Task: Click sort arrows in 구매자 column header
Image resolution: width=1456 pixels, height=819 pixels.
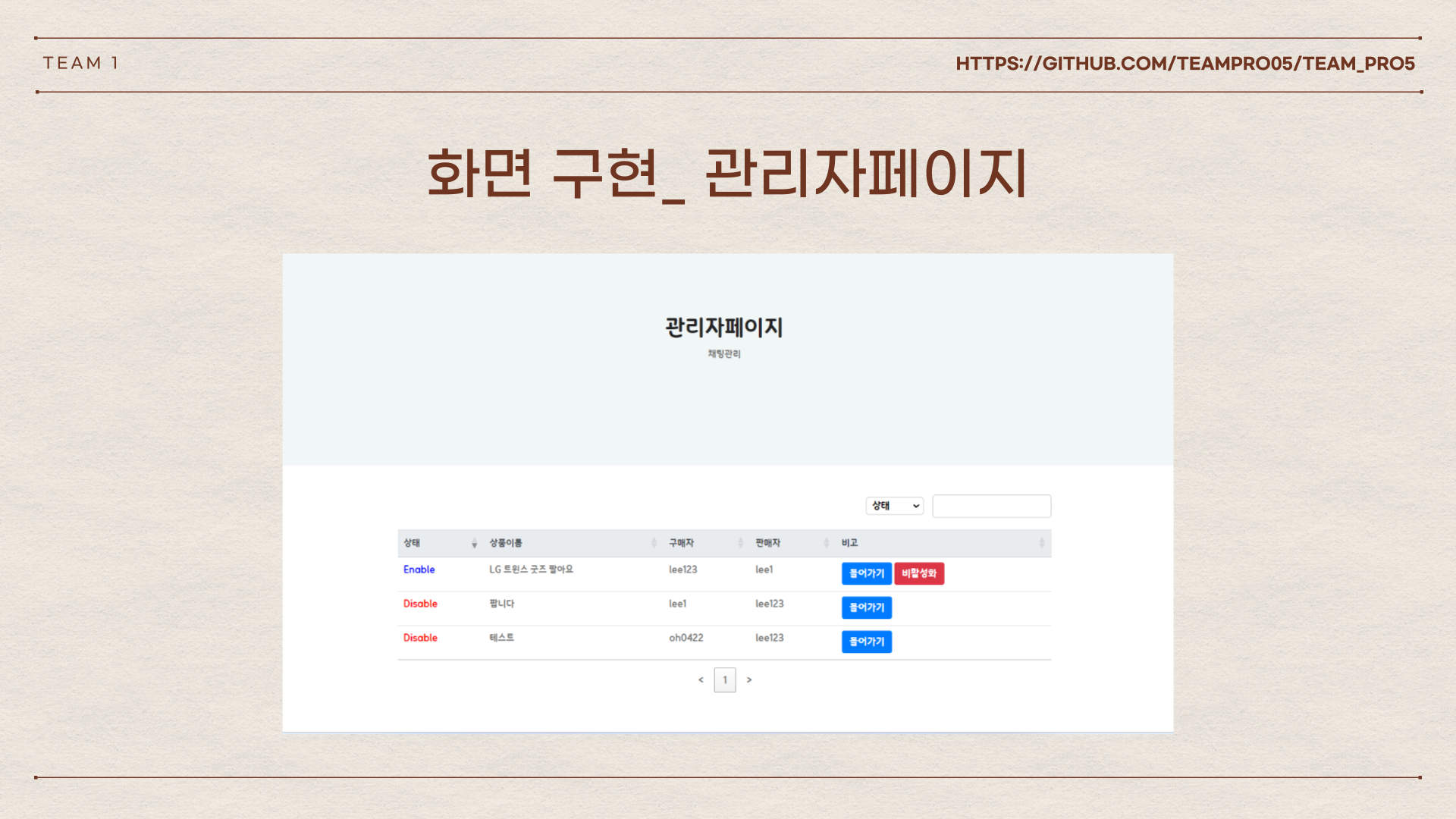Action: pyautogui.click(x=740, y=543)
